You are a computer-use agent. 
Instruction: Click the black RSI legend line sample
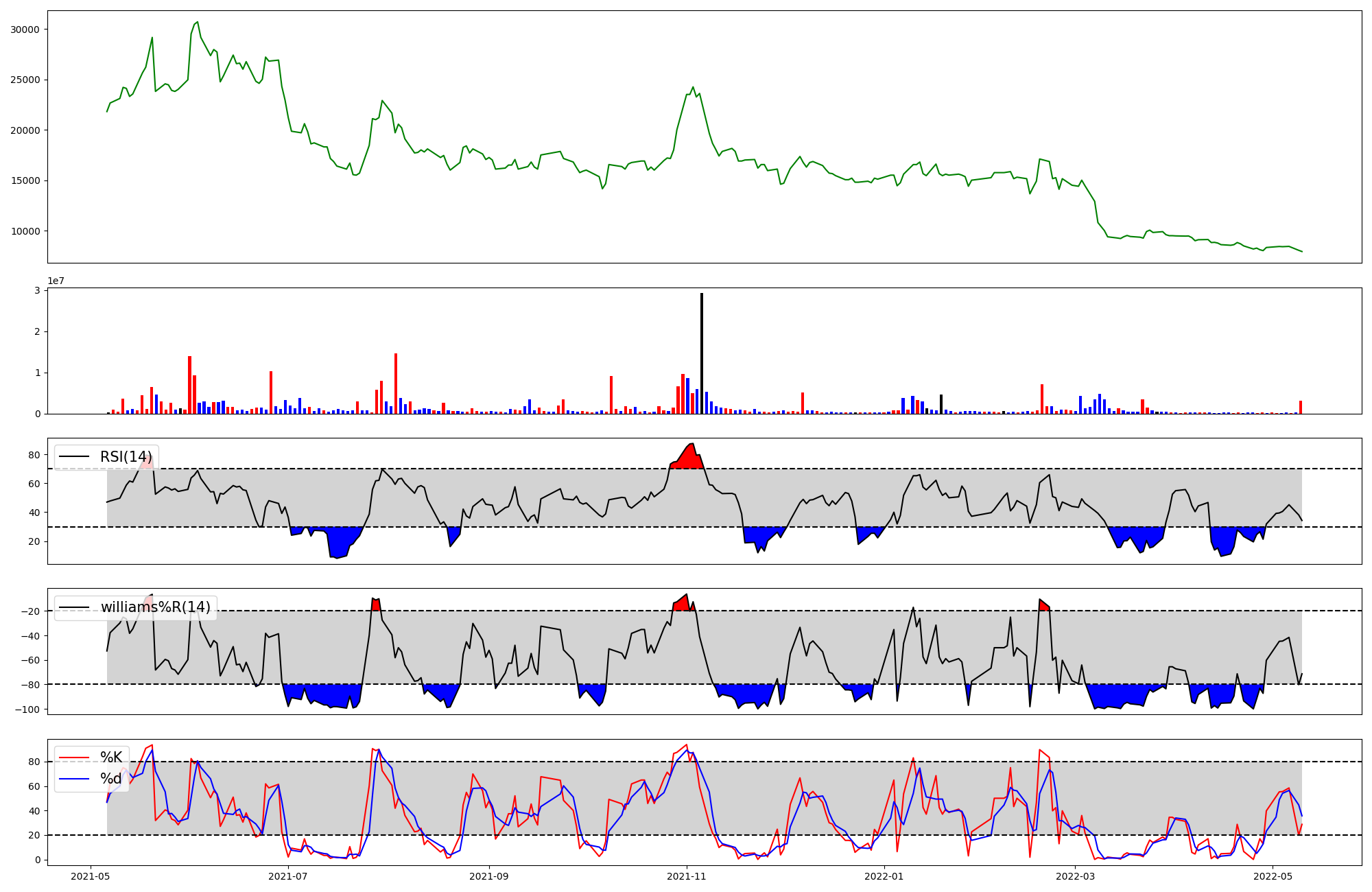point(74,457)
